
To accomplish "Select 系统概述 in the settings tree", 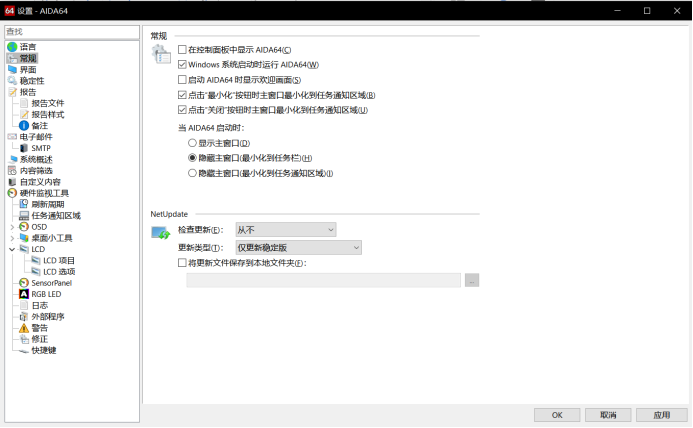I will click(x=36, y=159).
